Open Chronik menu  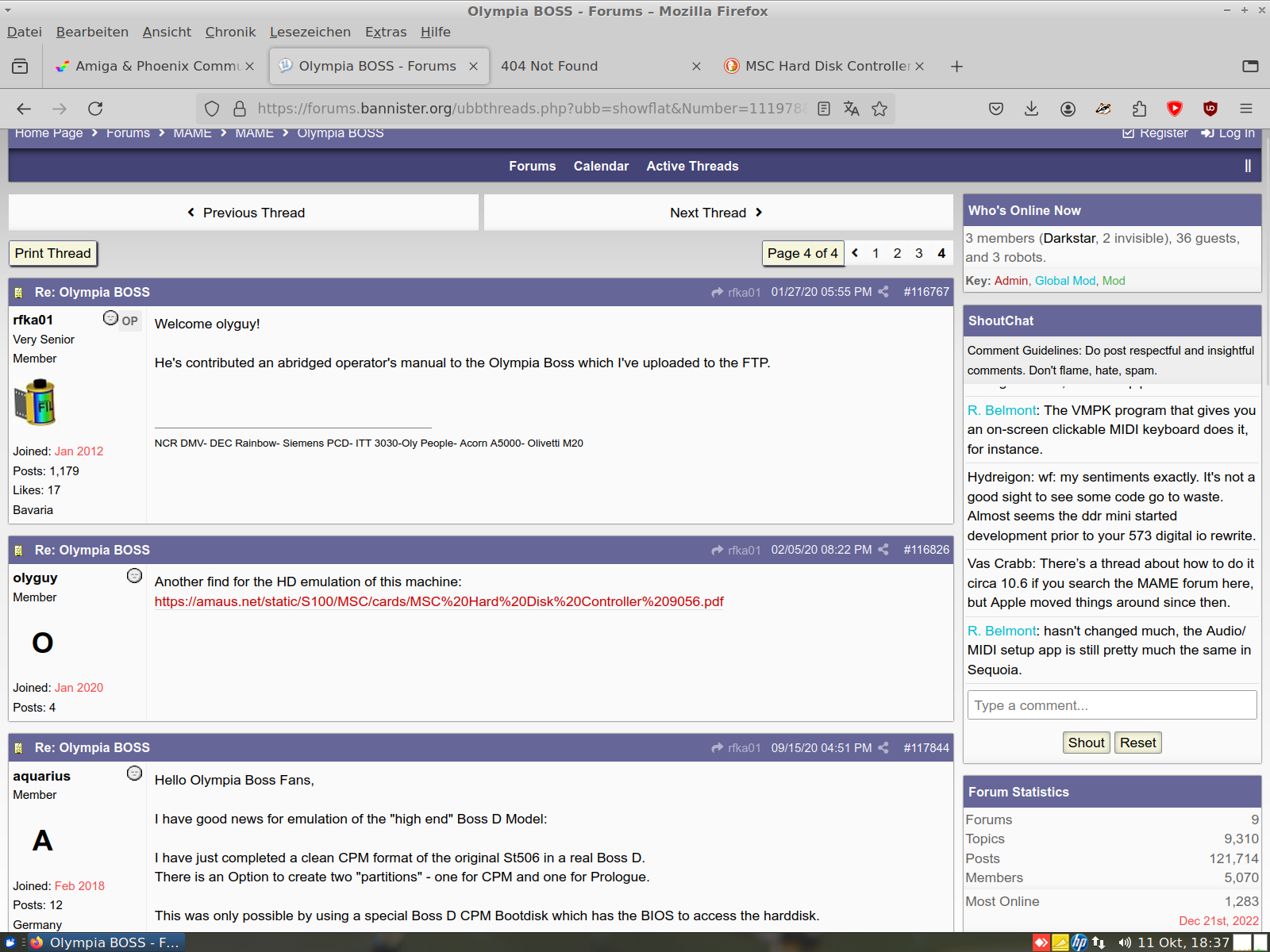230,32
